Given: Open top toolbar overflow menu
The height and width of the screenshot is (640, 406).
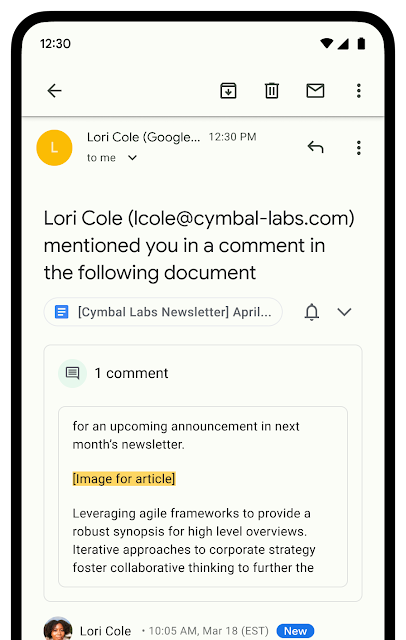Looking at the screenshot, I should tap(359, 91).
